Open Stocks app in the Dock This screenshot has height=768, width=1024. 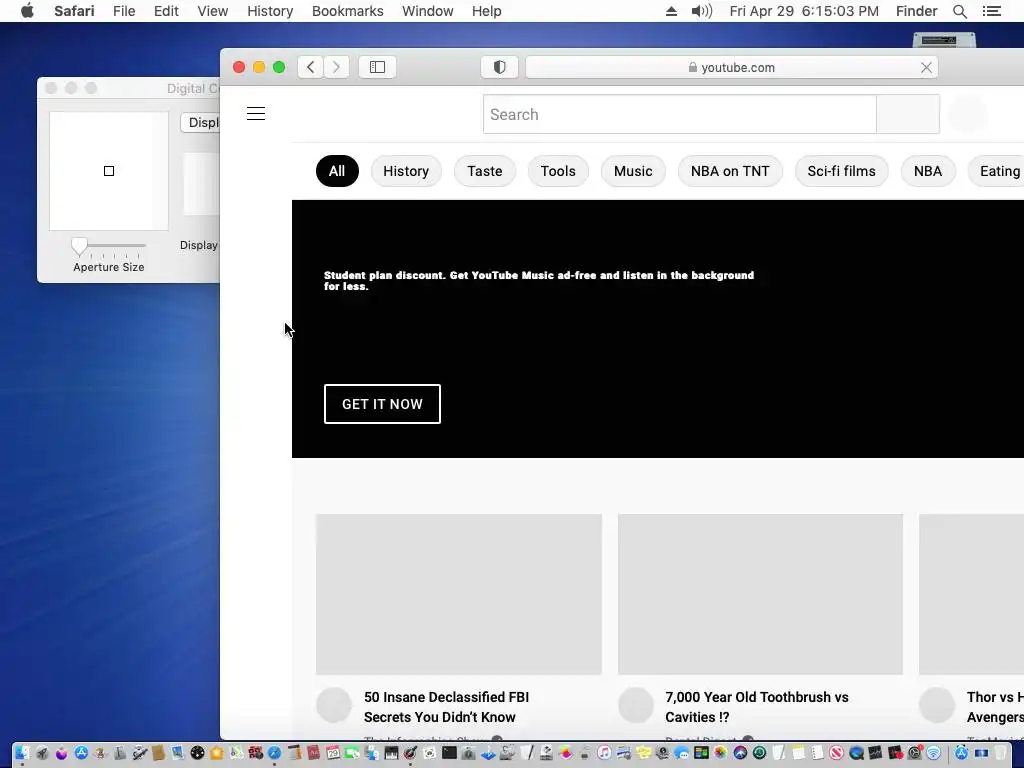pos(875,753)
